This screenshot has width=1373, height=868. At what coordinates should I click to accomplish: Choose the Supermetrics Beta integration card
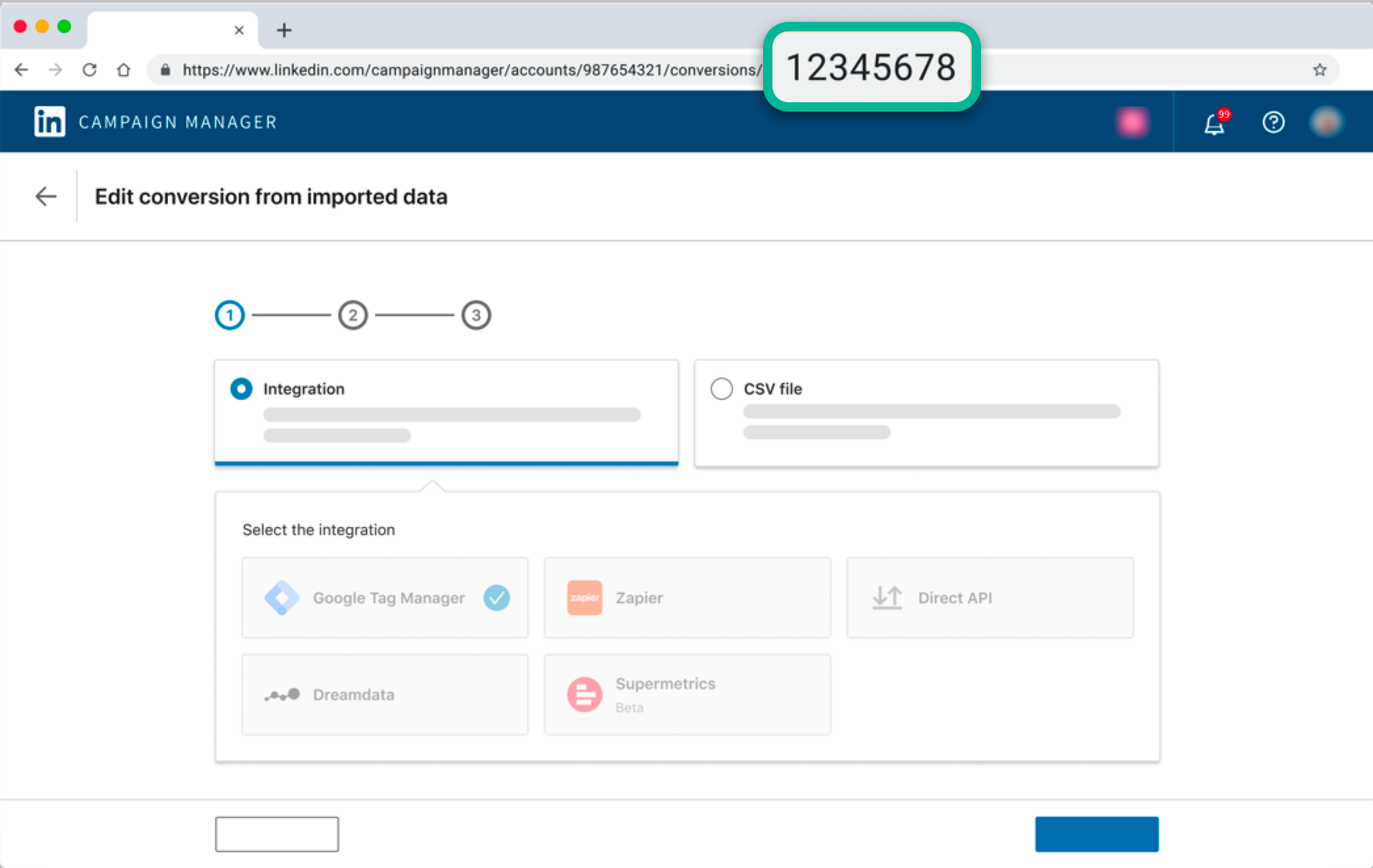pos(687,694)
